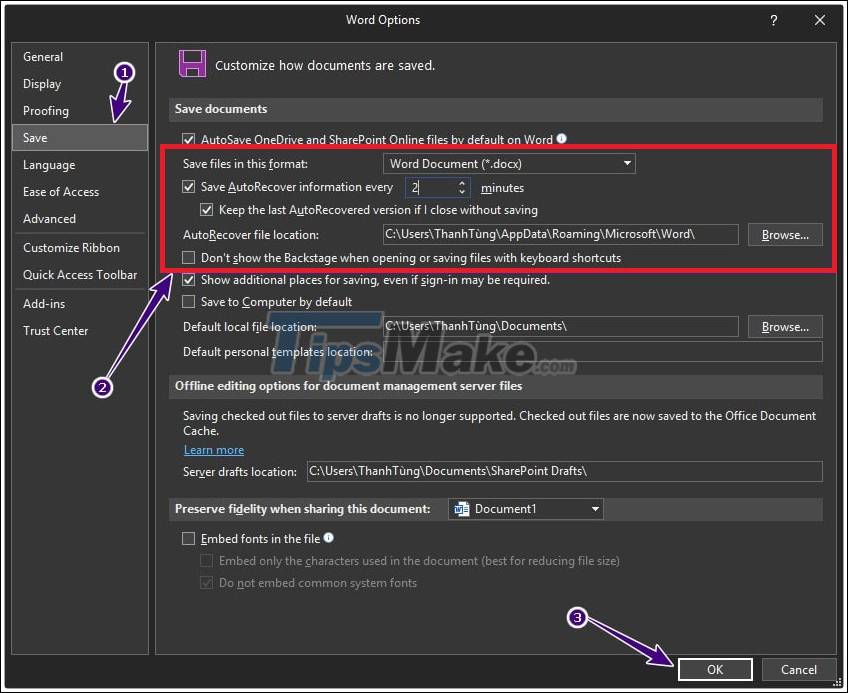Open the Trust Center category

pyautogui.click(x=55, y=330)
